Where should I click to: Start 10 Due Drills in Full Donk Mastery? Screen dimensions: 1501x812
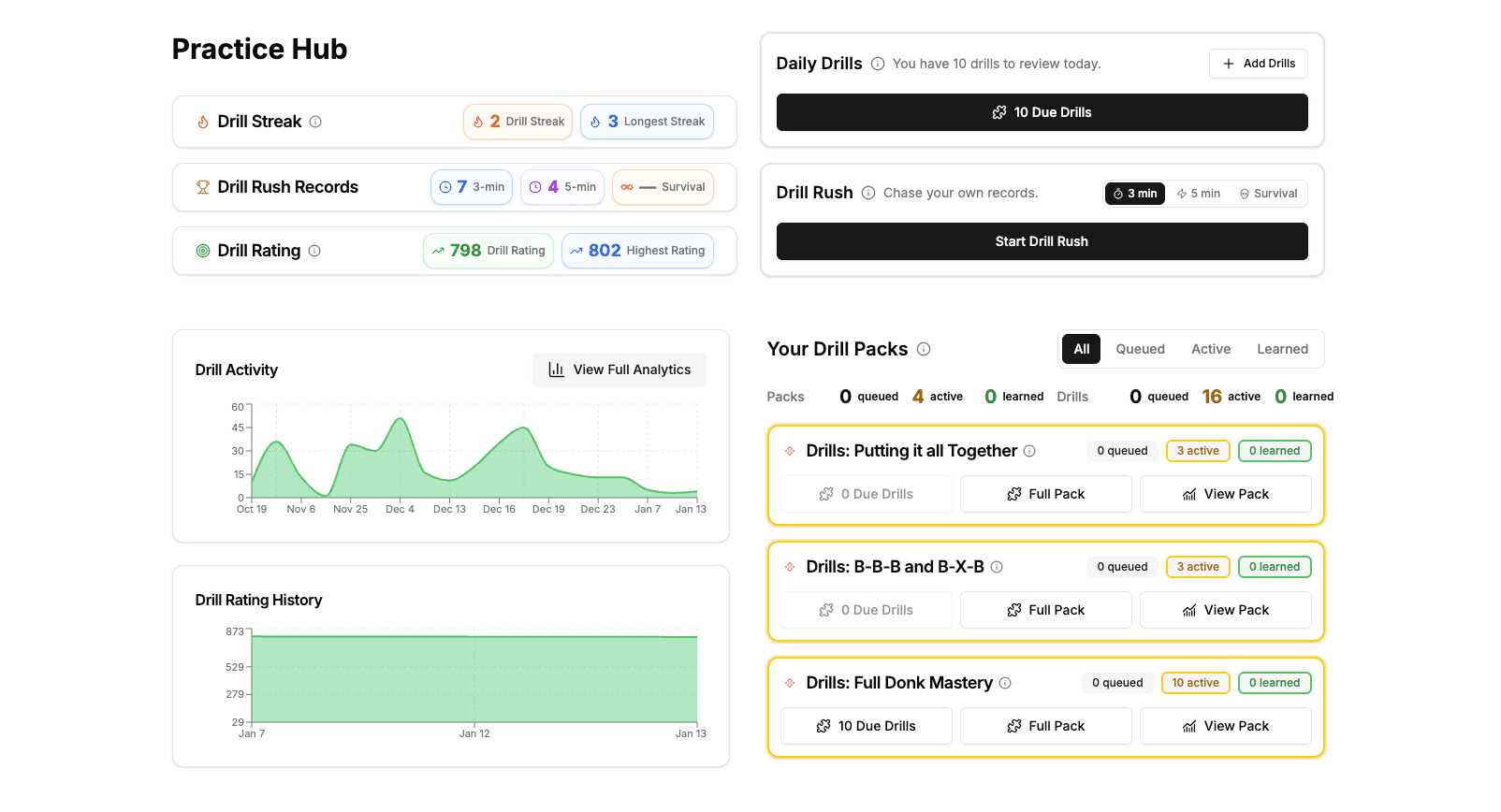[x=867, y=726]
